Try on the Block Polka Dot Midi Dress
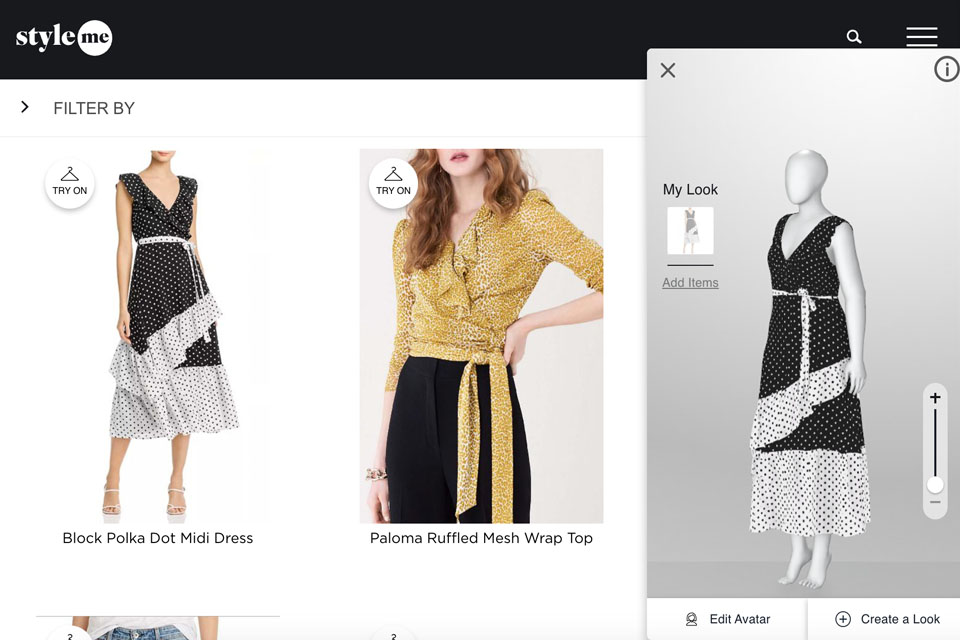960x640 pixels. pyautogui.click(x=70, y=183)
